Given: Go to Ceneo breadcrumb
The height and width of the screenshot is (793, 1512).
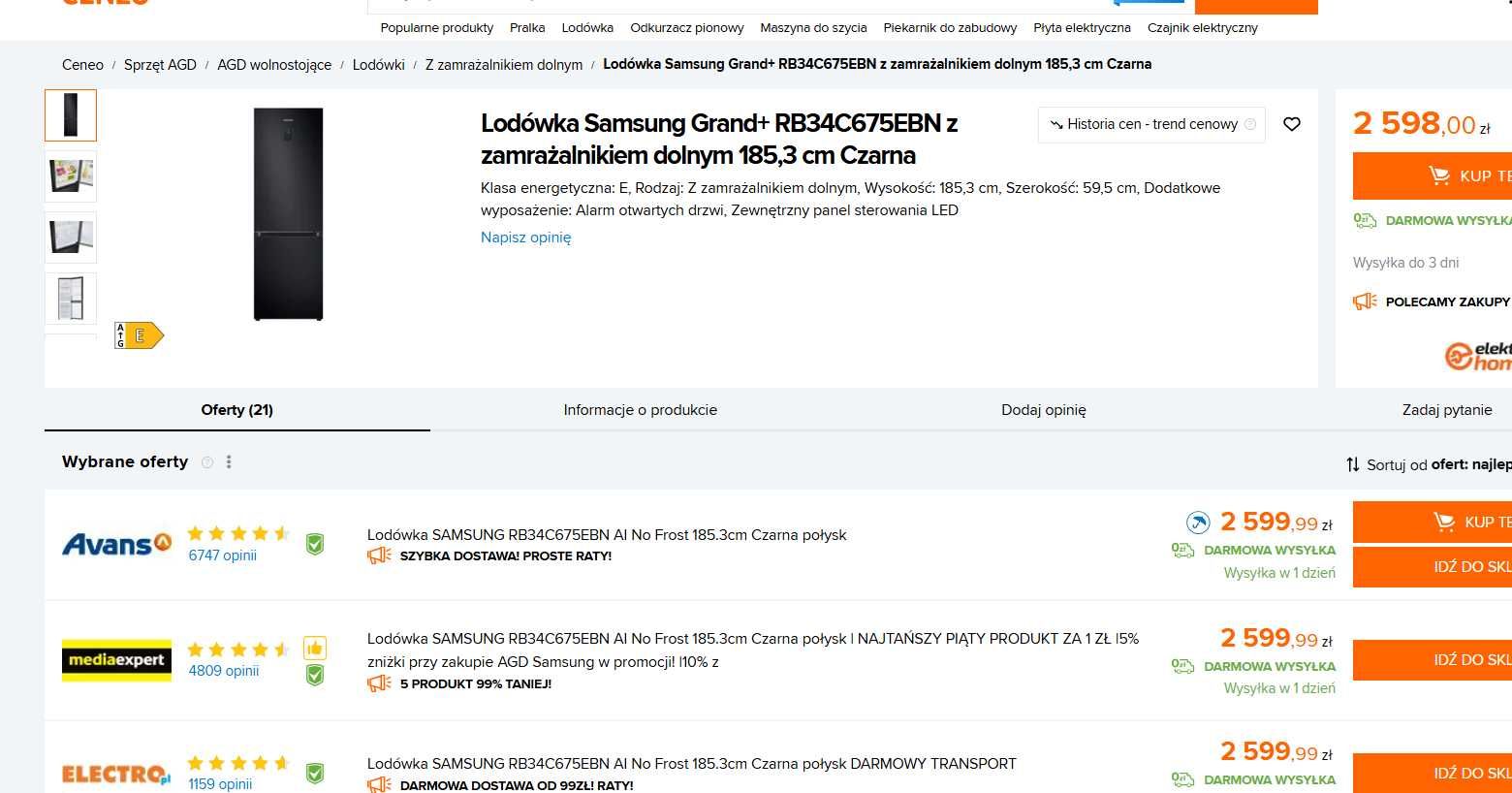Looking at the screenshot, I should [82, 65].
